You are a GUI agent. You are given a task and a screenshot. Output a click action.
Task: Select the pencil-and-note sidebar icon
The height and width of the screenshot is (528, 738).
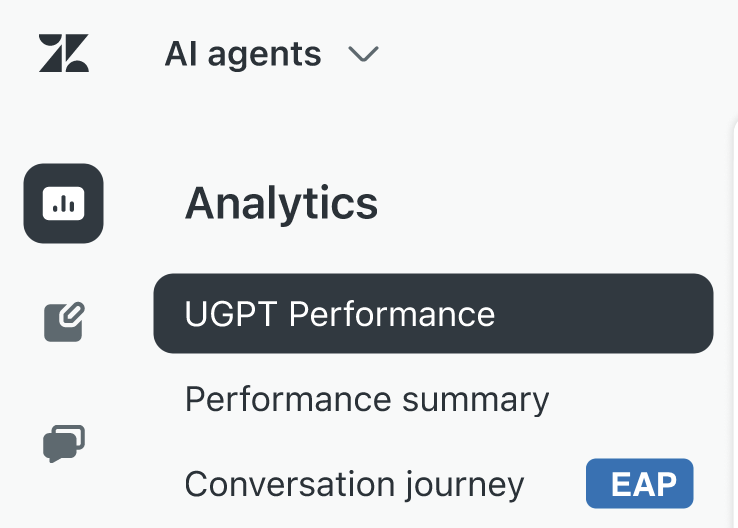click(64, 322)
